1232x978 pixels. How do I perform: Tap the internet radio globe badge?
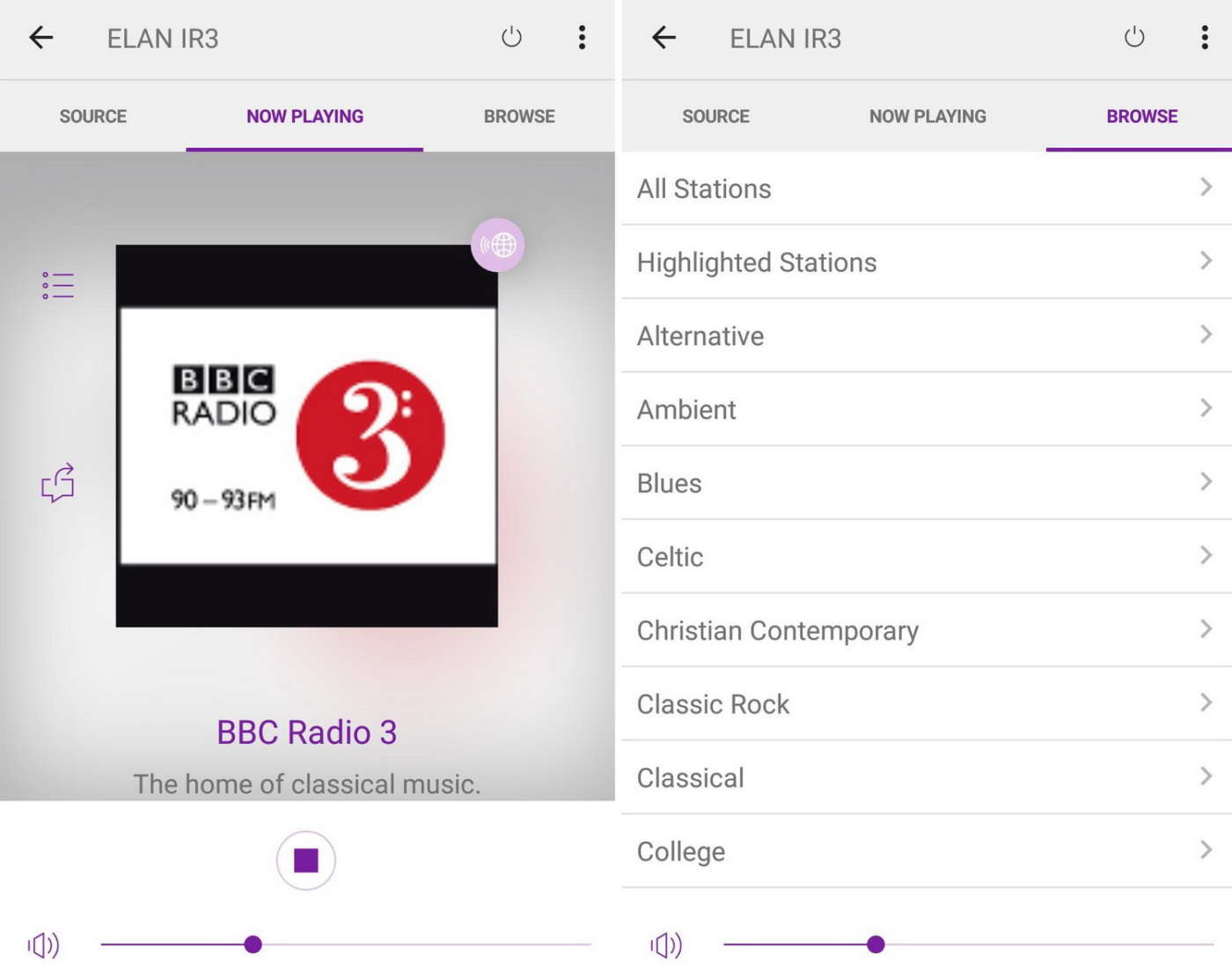(x=498, y=245)
